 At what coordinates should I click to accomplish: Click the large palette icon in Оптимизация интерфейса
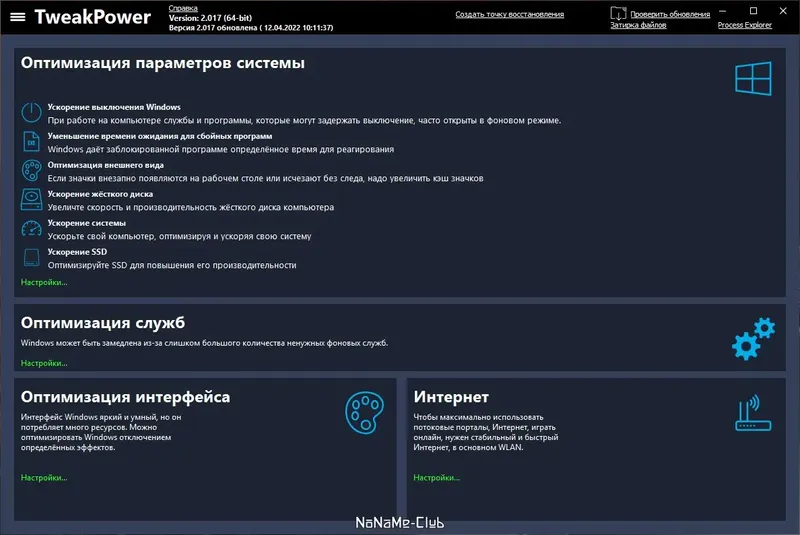[364, 413]
